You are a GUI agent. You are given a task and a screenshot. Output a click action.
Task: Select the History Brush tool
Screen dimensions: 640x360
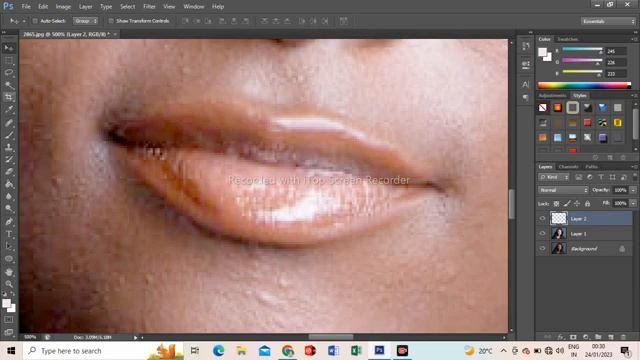9,159
